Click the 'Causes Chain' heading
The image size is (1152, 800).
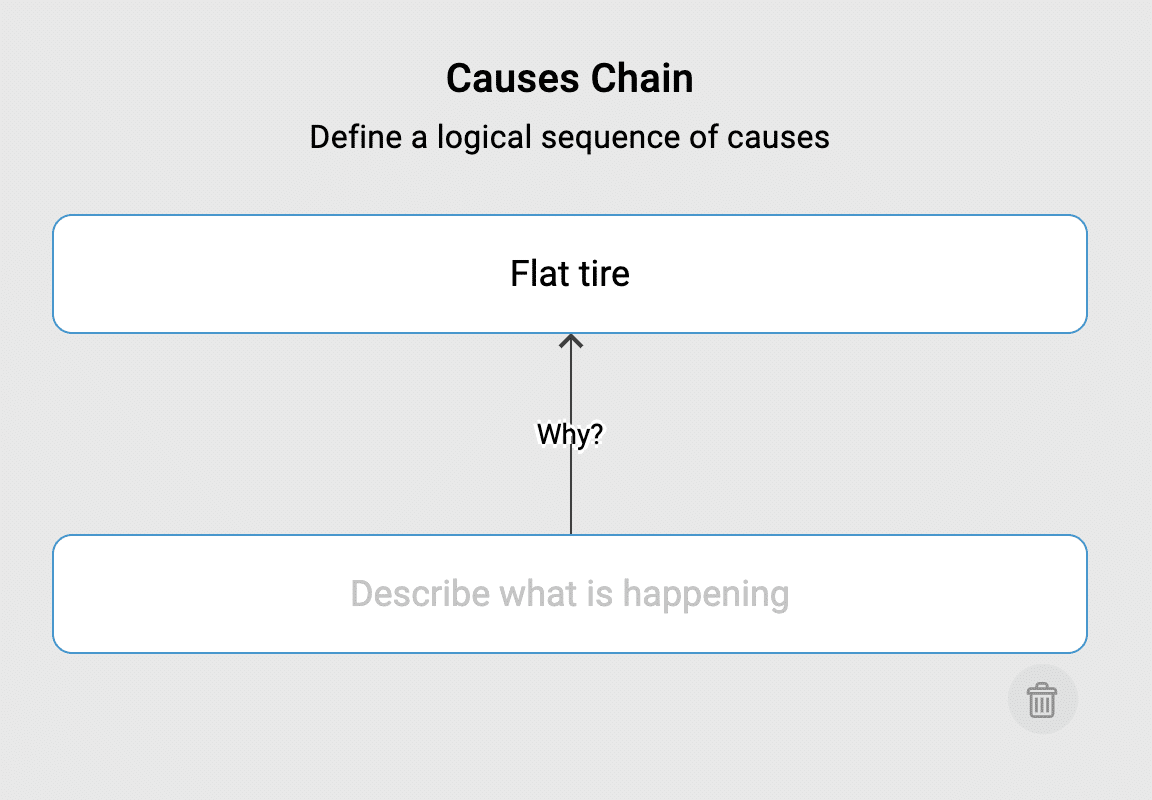[x=569, y=78]
